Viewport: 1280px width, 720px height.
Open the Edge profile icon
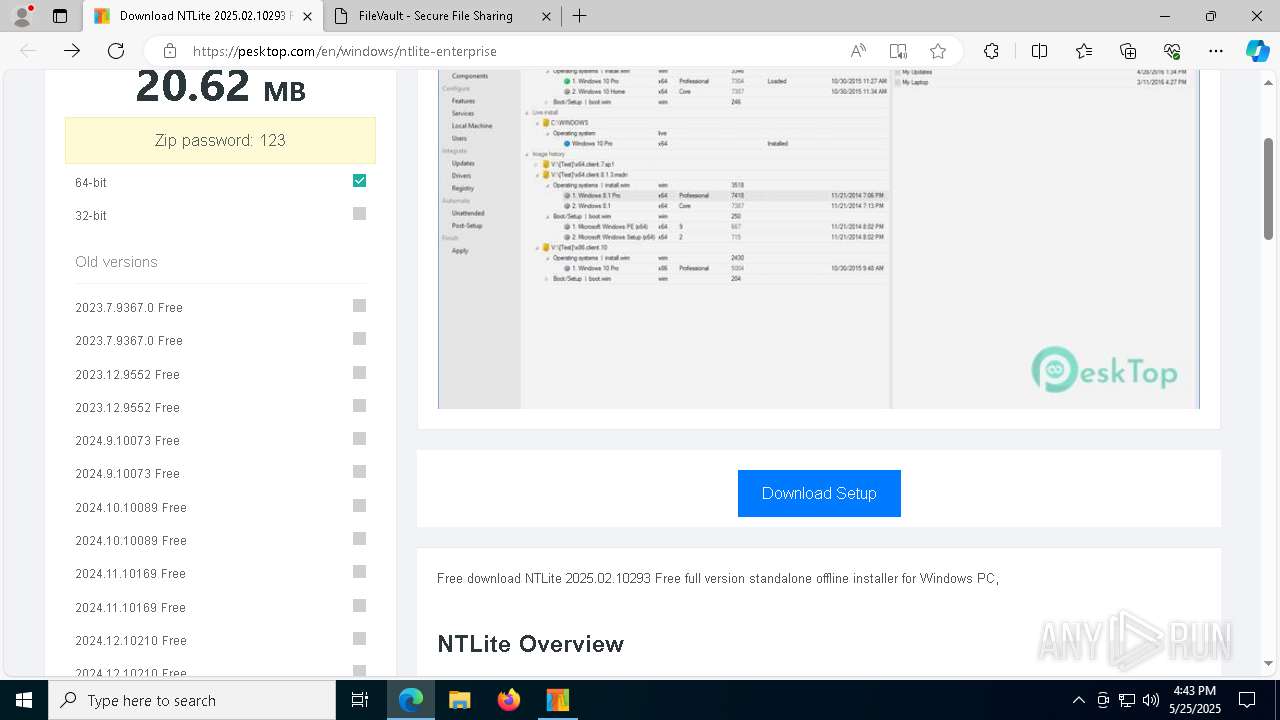click(x=22, y=16)
